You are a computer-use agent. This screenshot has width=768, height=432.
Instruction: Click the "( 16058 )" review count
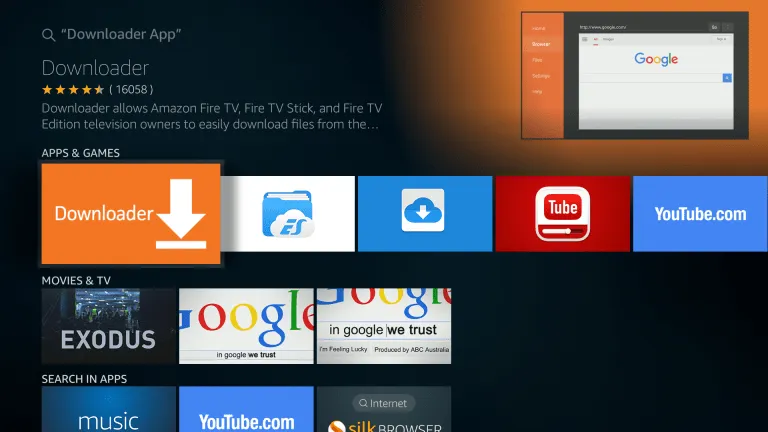[x=131, y=90]
